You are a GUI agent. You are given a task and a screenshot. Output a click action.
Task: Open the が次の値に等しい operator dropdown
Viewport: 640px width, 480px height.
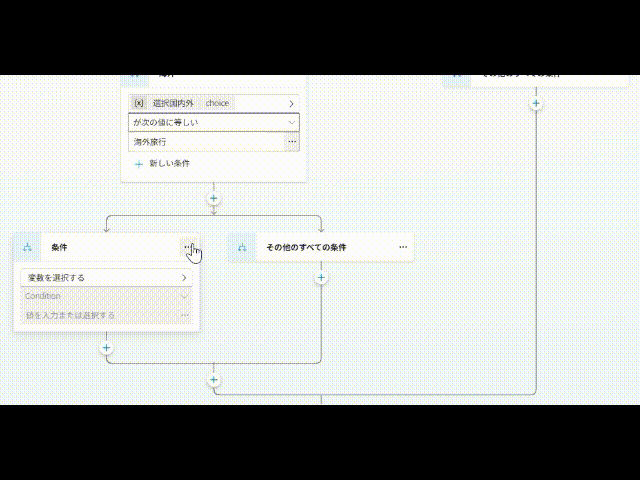point(214,122)
